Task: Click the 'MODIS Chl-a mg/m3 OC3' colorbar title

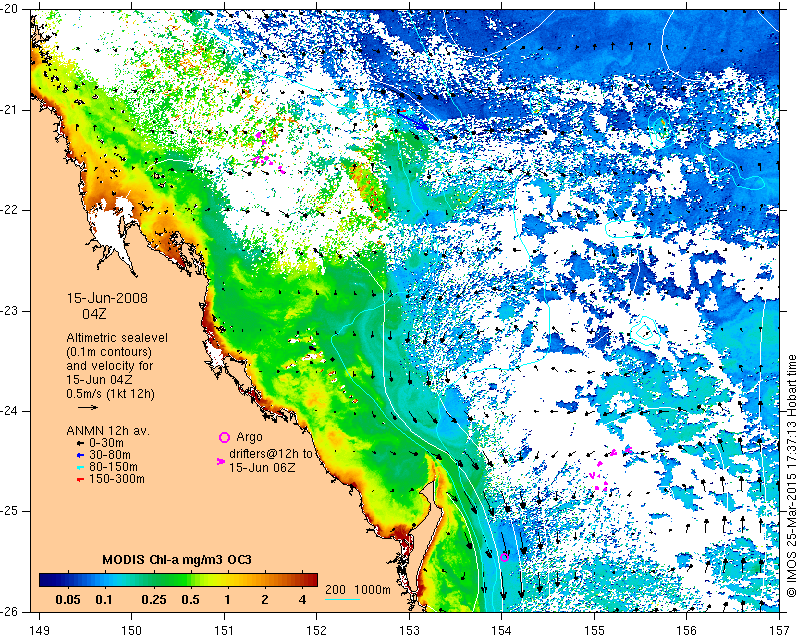Action: (x=177, y=560)
